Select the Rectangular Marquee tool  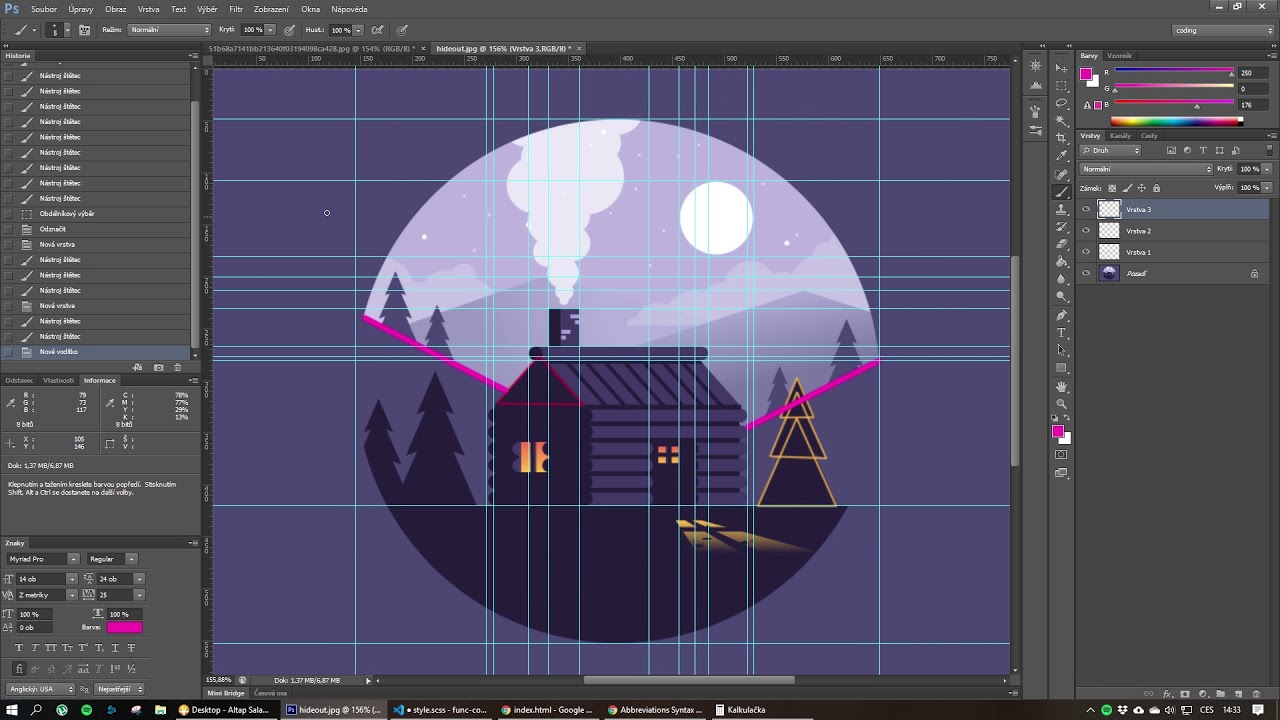tap(1061, 85)
